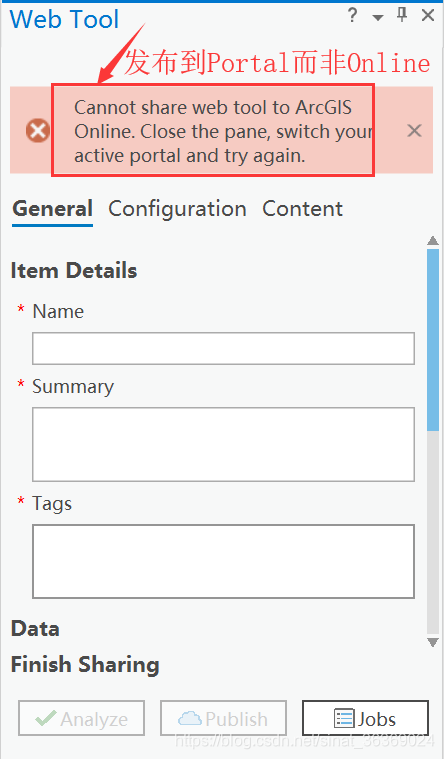Click into the Summary text box

click(223, 444)
